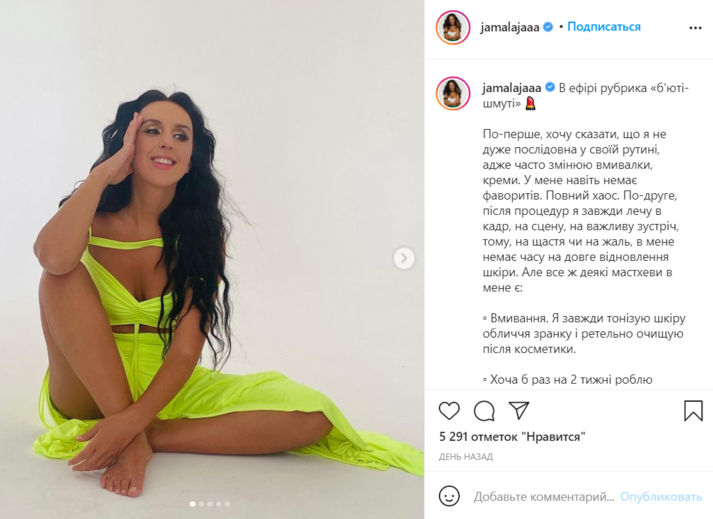Click caption profile avatar of jamalajaaa
Viewport: 713px width, 519px height.
[453, 93]
